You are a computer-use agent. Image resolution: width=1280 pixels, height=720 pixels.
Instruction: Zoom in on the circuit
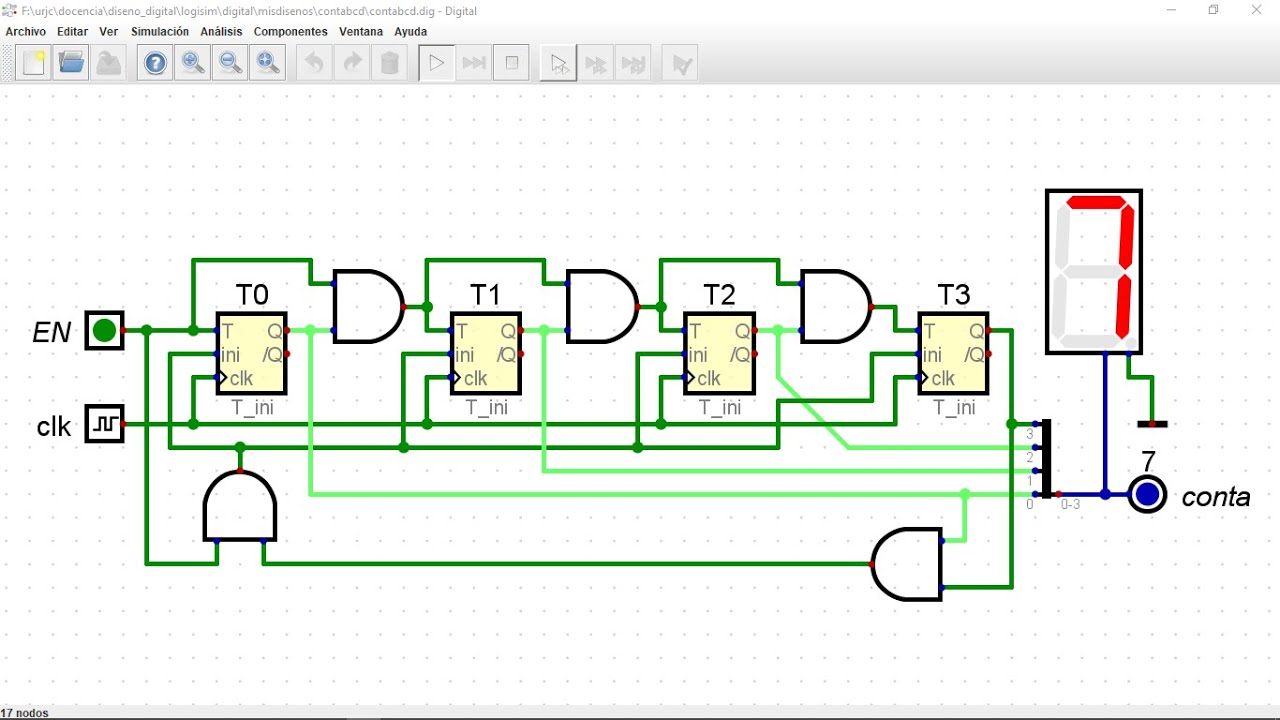pos(193,63)
